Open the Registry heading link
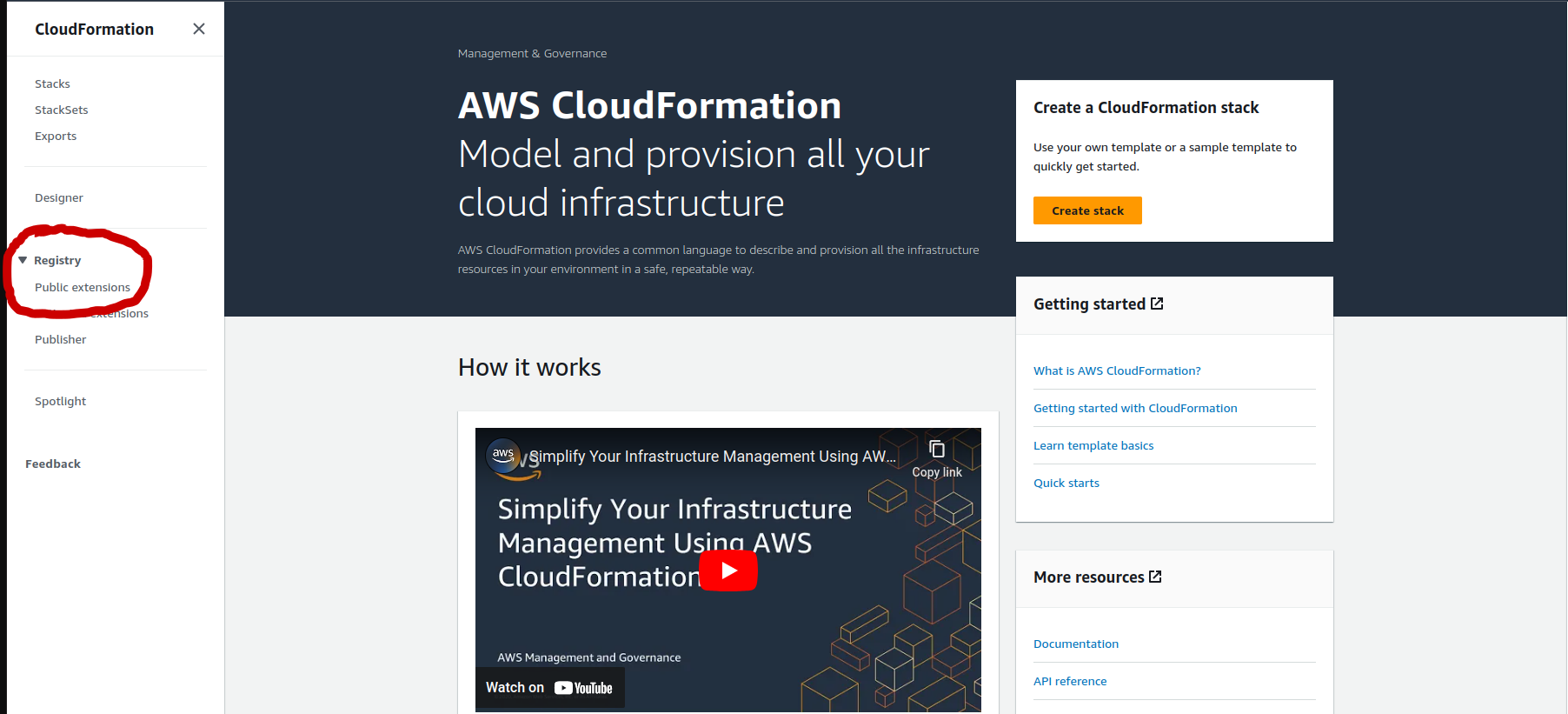Screen dimensions: 1568x714 coord(57,260)
